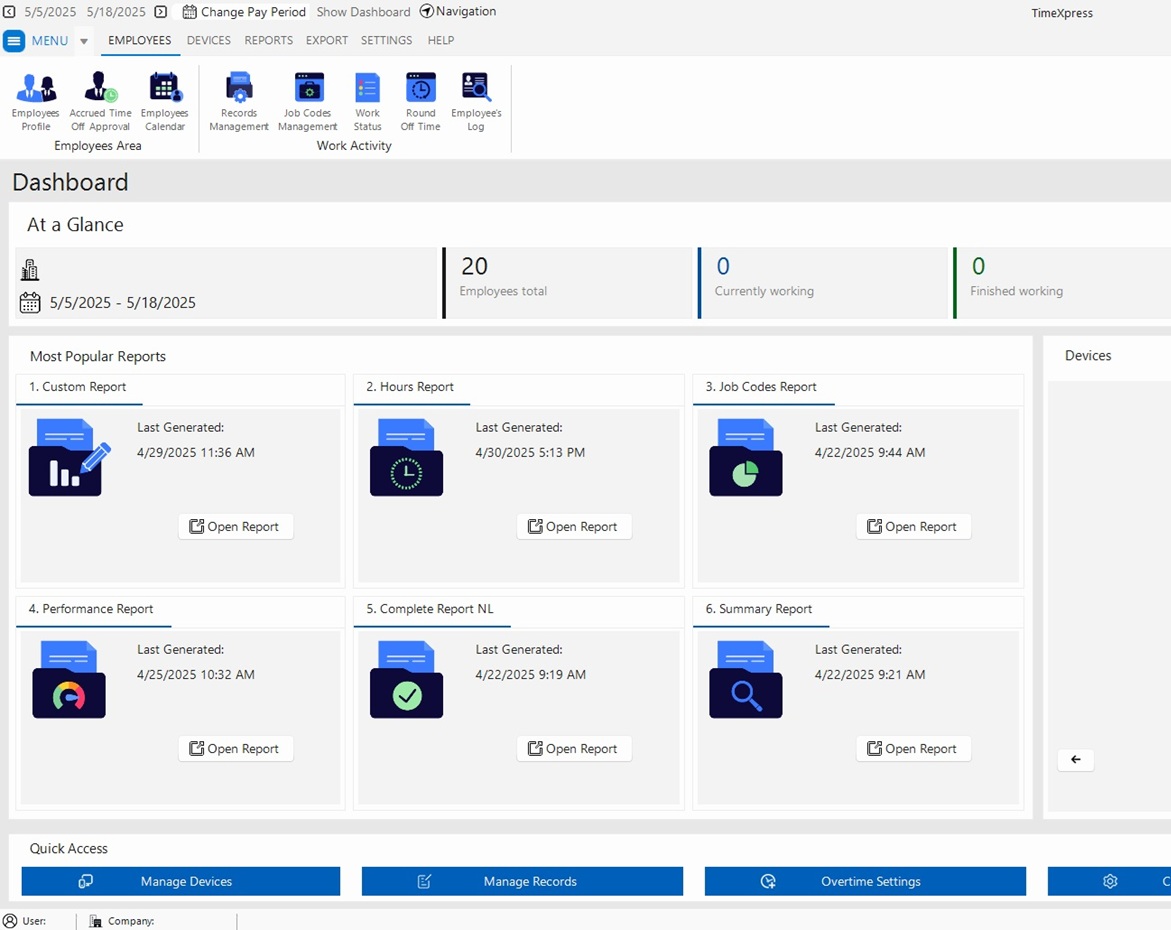Viewport: 1171px width, 930px height.
Task: Click the gear quick access button
Action: (x=1110, y=881)
